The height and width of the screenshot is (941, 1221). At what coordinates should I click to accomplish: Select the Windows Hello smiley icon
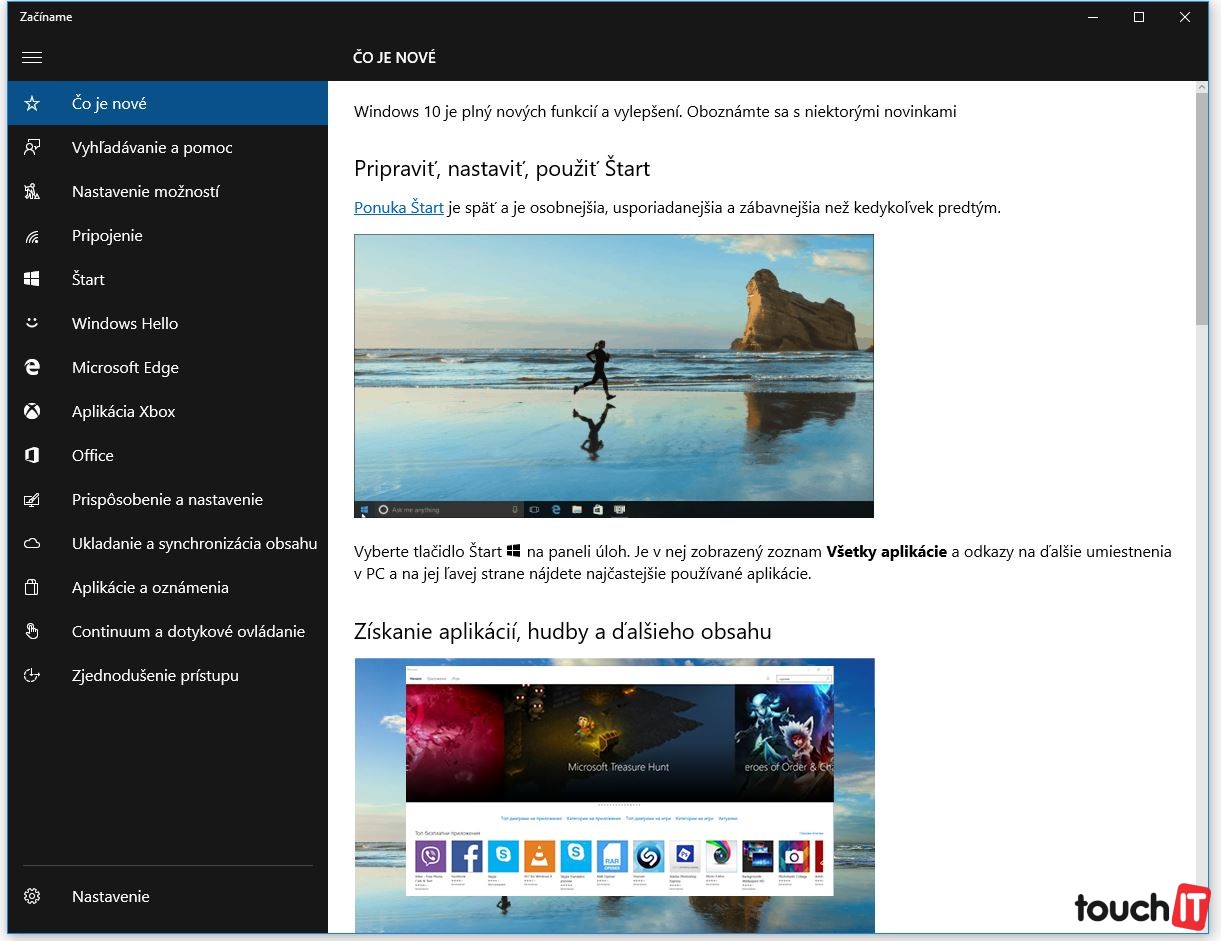32,324
